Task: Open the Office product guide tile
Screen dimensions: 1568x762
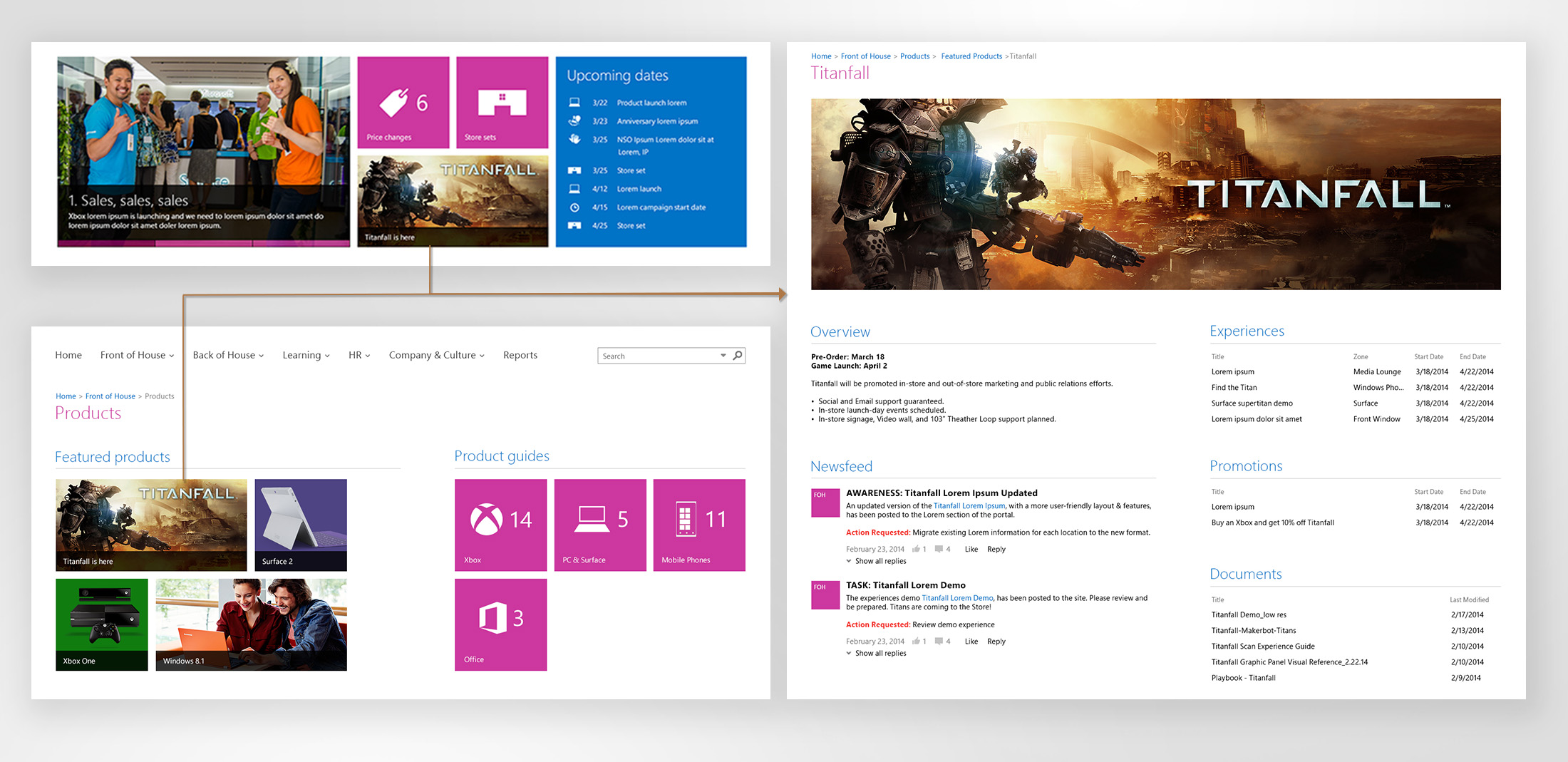Action: [501, 624]
